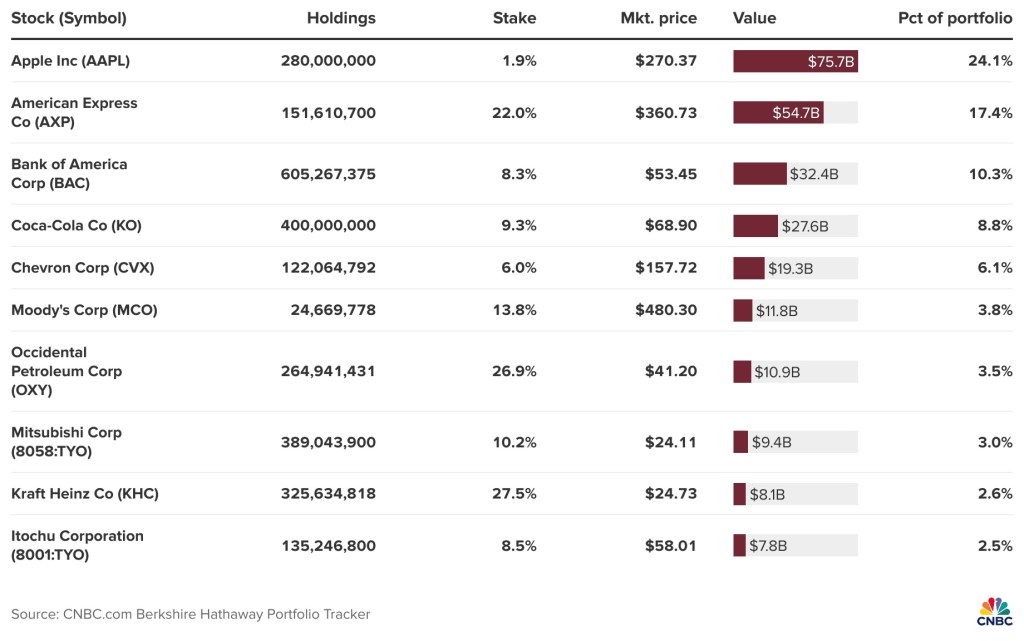Open American Express Co (AXP) entry

point(74,112)
